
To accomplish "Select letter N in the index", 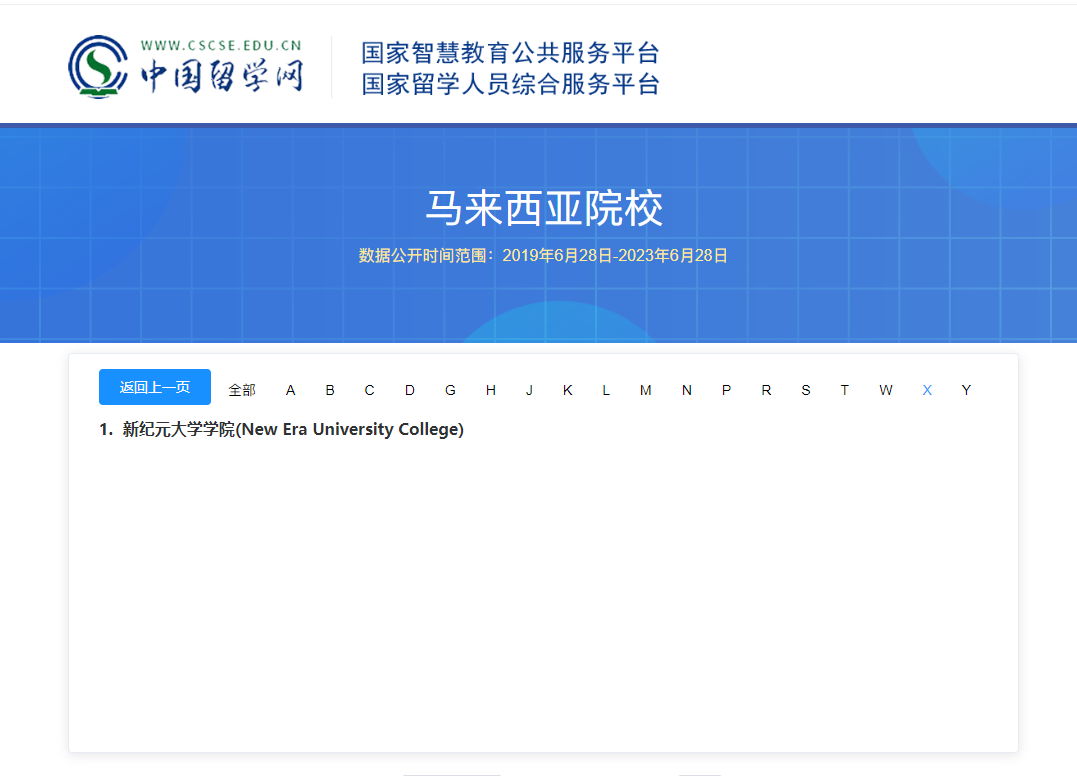I will tap(687, 390).
